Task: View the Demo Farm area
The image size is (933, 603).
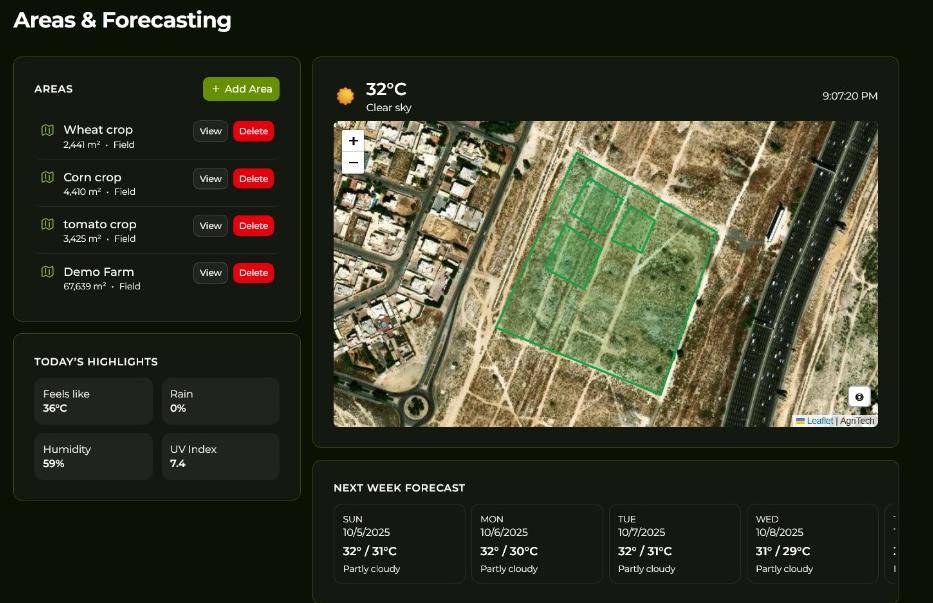Action: tap(210, 272)
